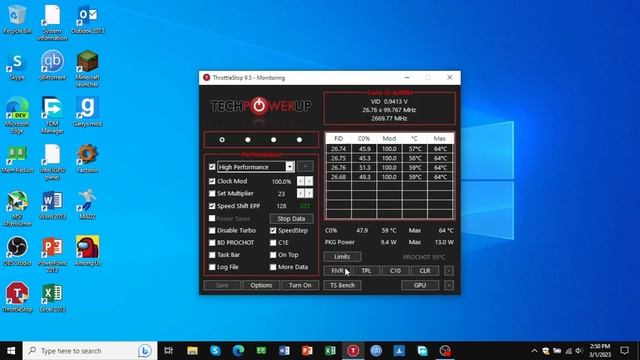Open the System Information desktop shortcut
The height and width of the screenshot is (360, 640).
click(52, 22)
